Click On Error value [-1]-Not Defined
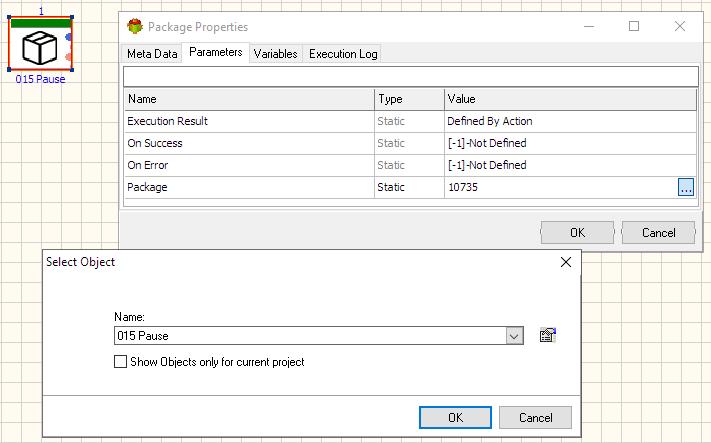 point(487,165)
